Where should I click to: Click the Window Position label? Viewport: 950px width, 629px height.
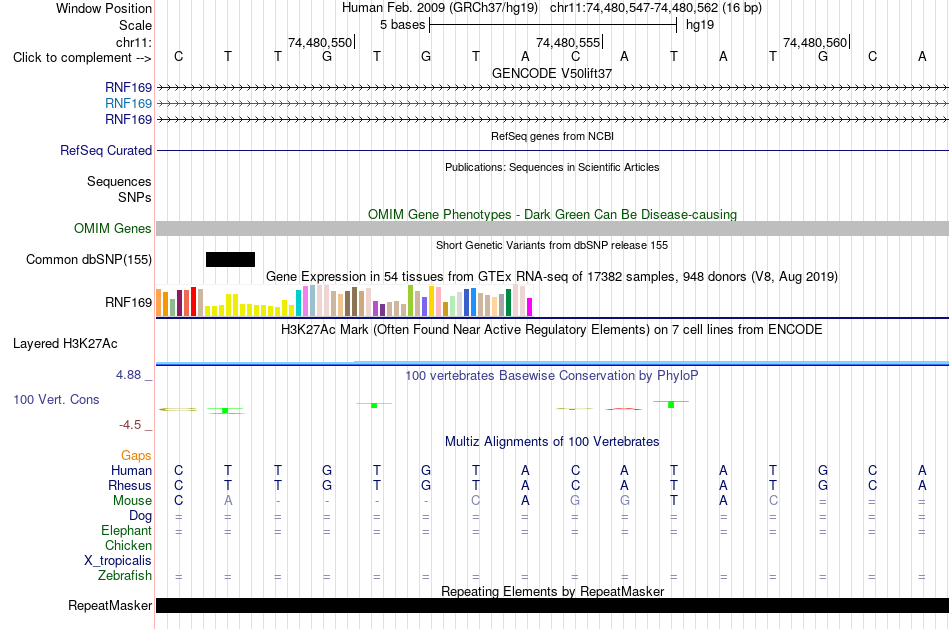pos(104,8)
